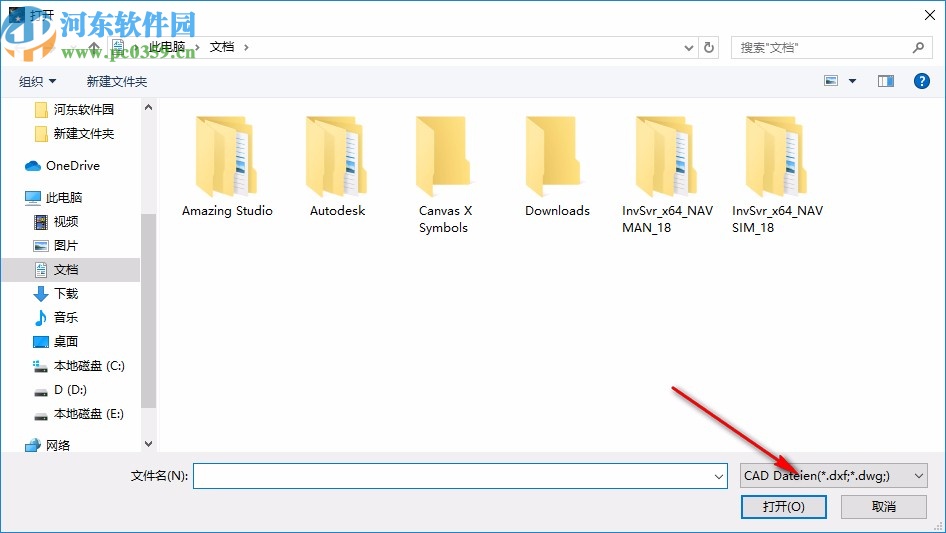
Task: Click the 打开(O) button
Action: 783,506
